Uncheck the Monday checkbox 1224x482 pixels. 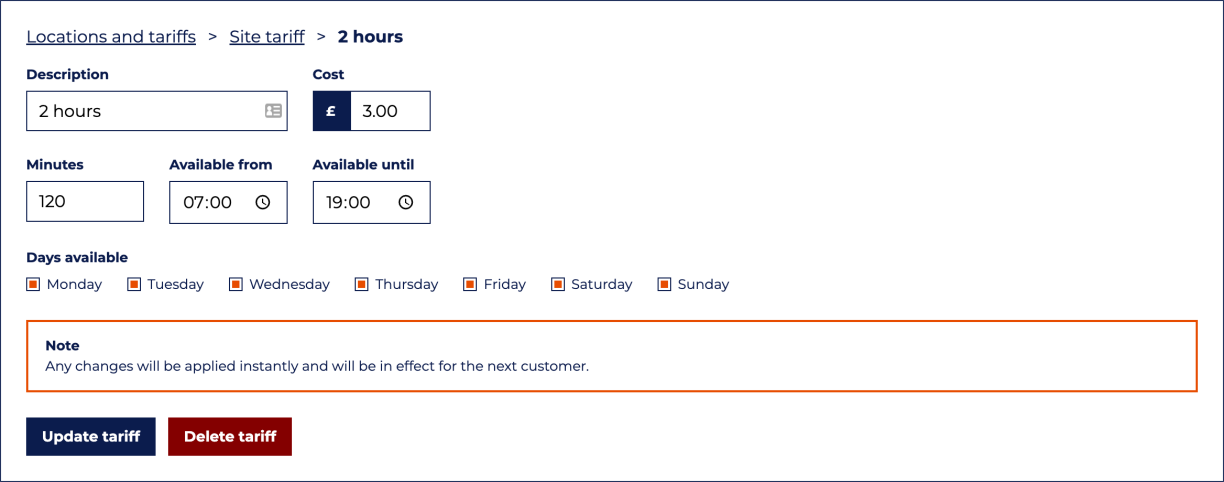(33, 284)
